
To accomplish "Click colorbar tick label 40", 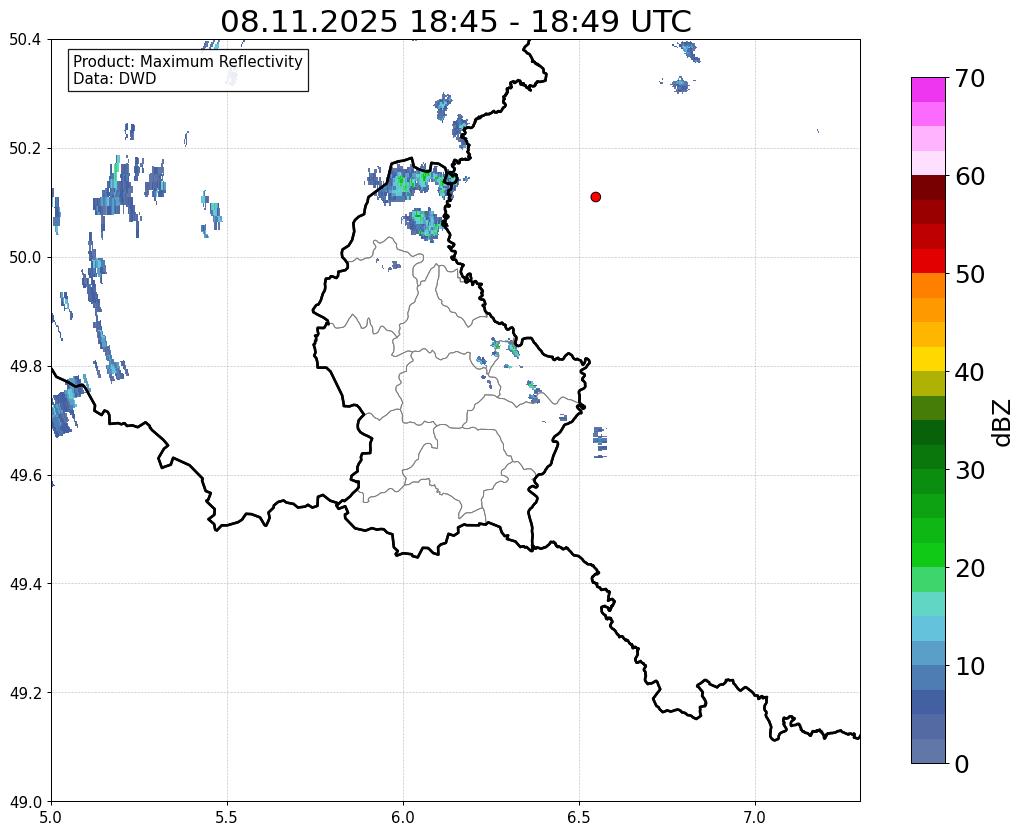I will pyautogui.click(x=970, y=372).
